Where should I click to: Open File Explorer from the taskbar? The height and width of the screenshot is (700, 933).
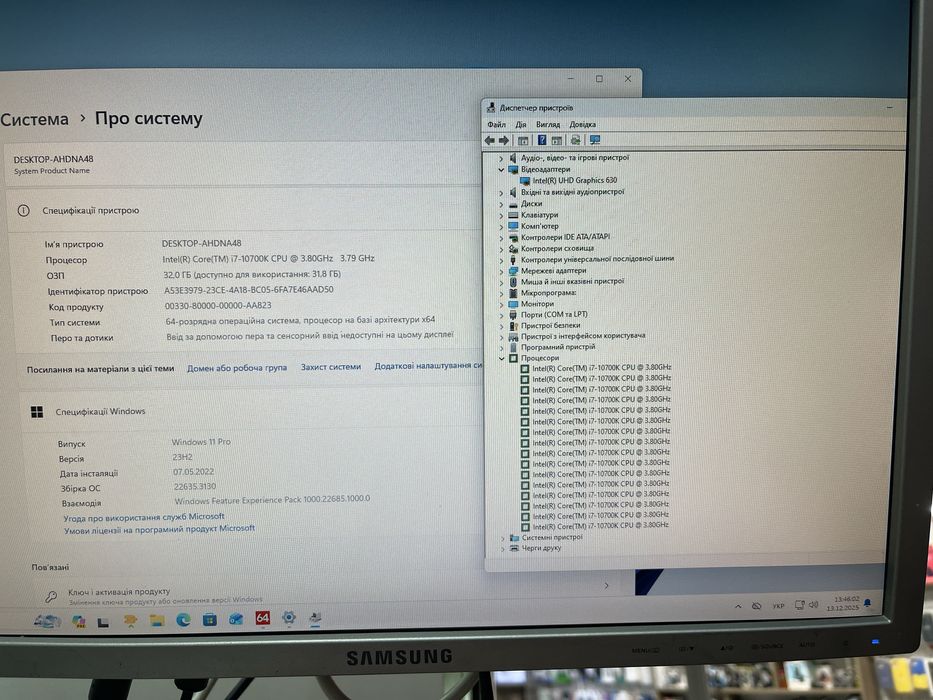[156, 621]
